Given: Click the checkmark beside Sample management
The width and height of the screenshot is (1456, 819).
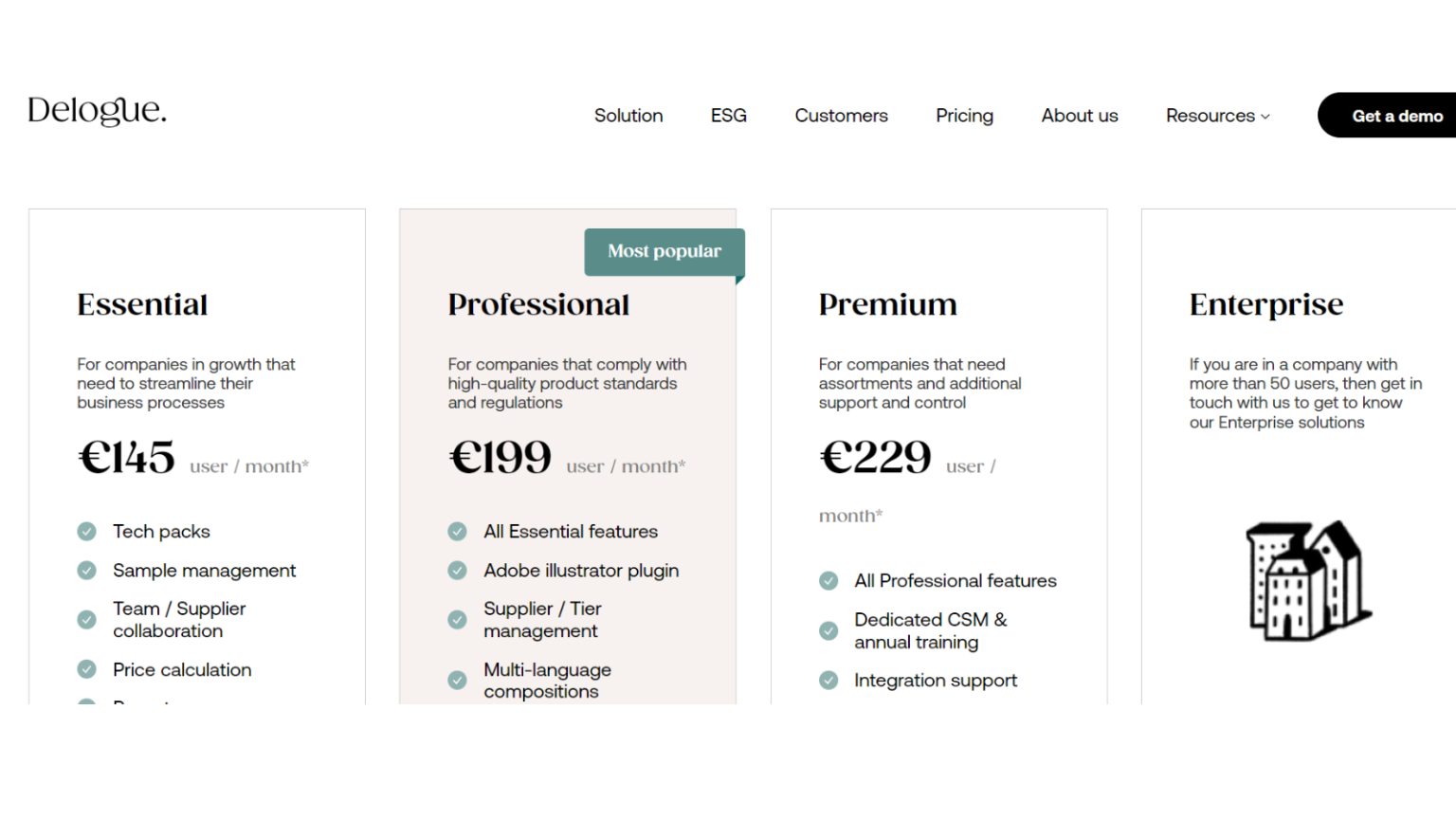Looking at the screenshot, I should (86, 571).
